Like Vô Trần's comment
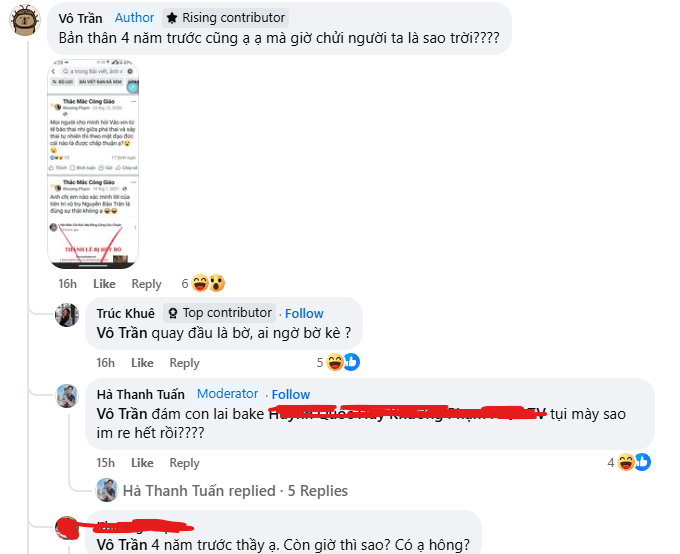The image size is (680, 554). (104, 284)
